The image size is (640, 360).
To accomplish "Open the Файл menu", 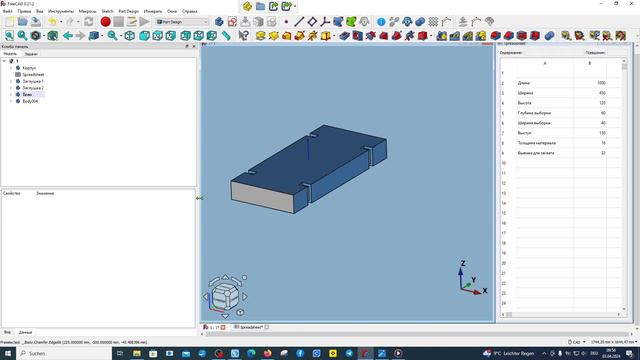I will coord(7,11).
